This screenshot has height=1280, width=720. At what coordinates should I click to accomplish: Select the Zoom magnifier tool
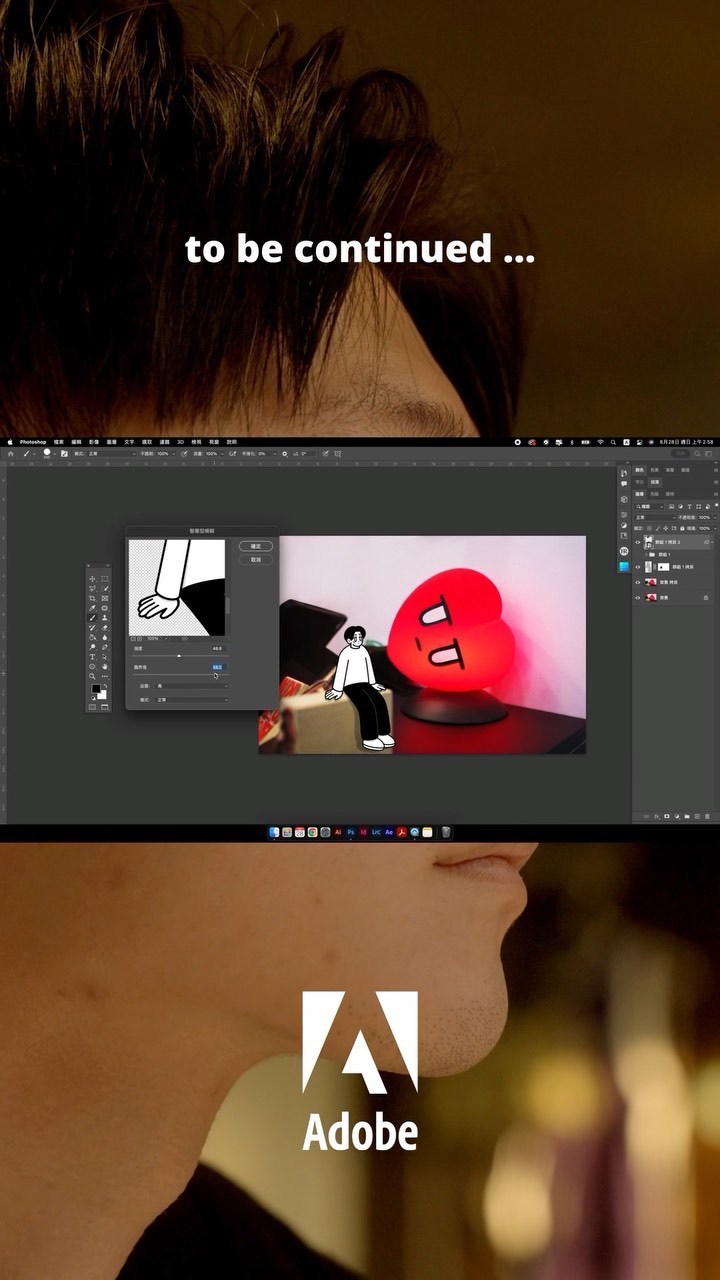point(93,676)
